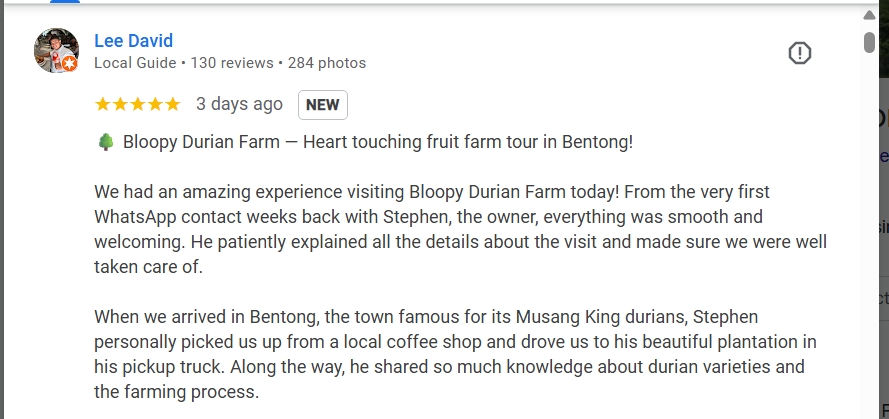The image size is (889, 419).
Task: Click the orange Local Guide badge on avatar
Action: pos(70,64)
